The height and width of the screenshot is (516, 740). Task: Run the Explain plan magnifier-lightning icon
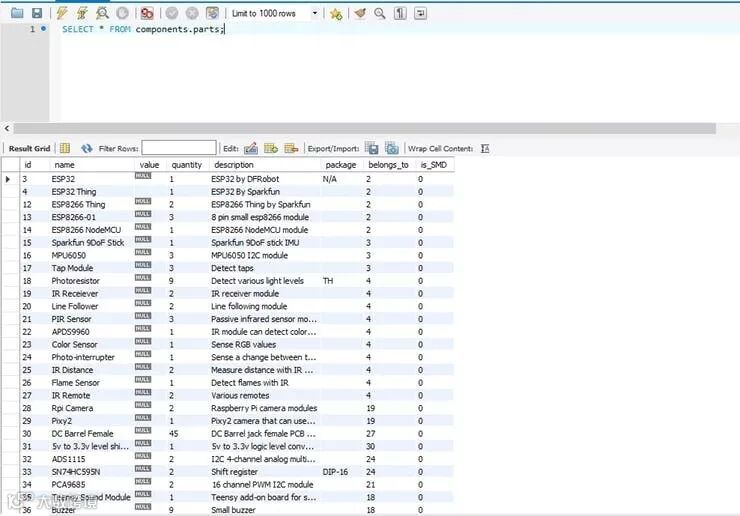(x=102, y=13)
